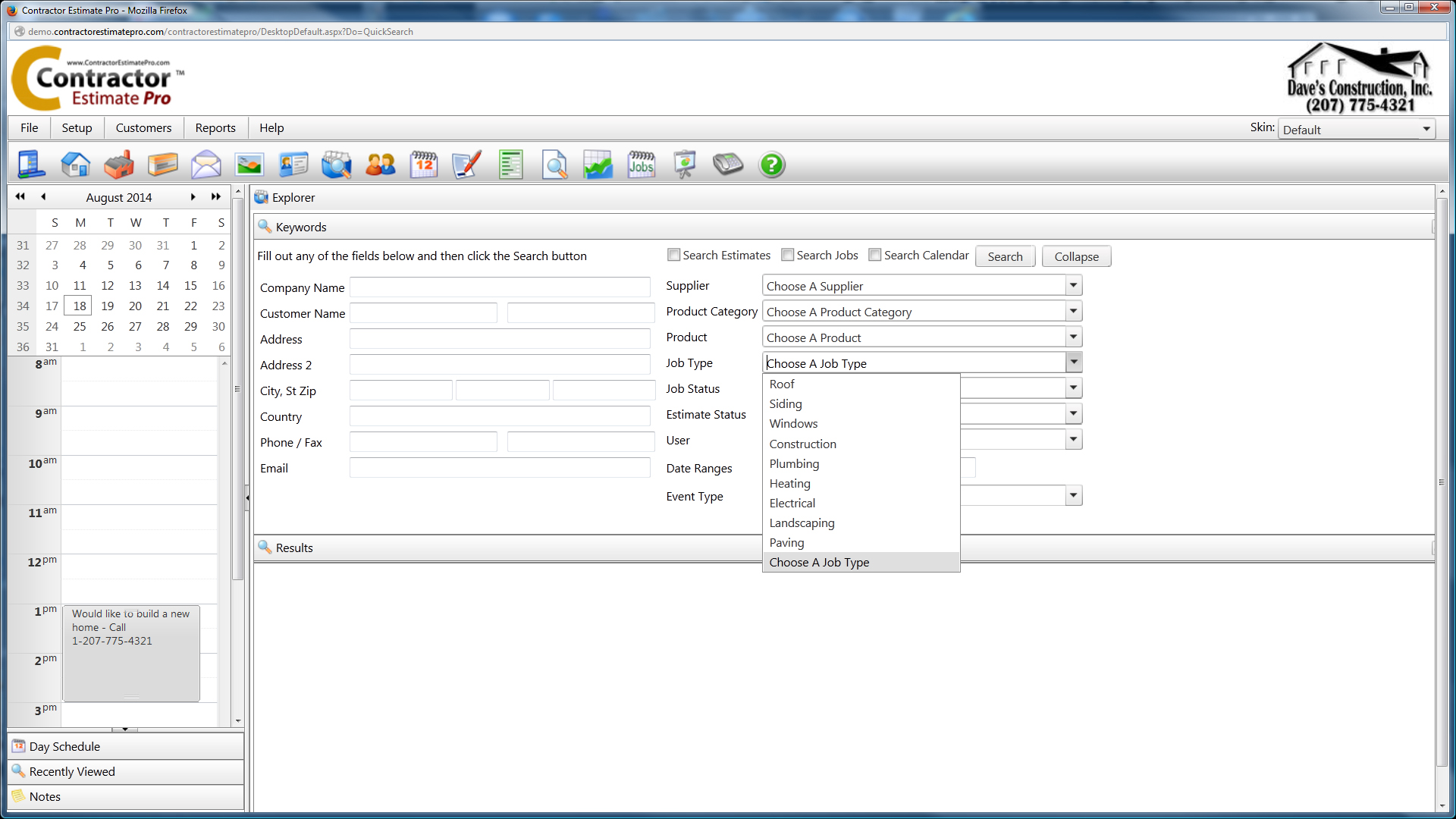Viewport: 1456px width, 819px height.
Task: Open the Home screen icon
Action: coord(75,164)
